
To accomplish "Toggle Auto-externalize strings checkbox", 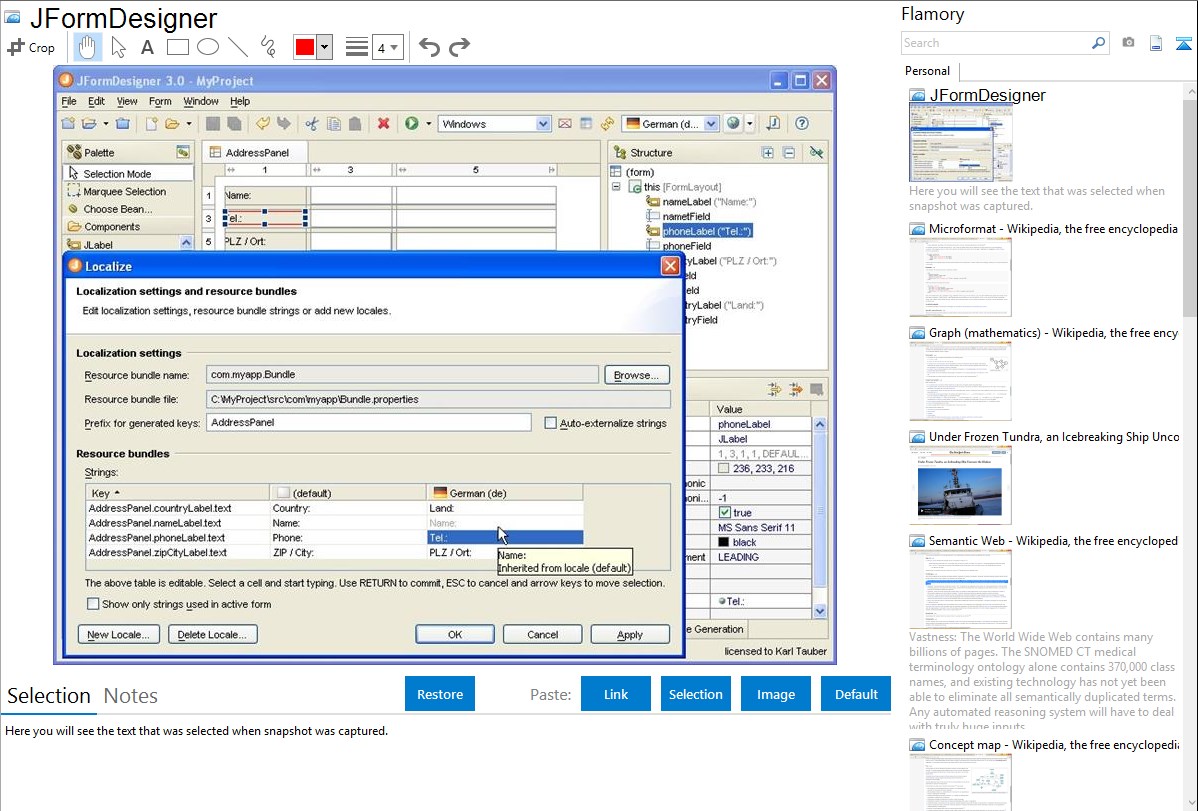I will coord(550,423).
